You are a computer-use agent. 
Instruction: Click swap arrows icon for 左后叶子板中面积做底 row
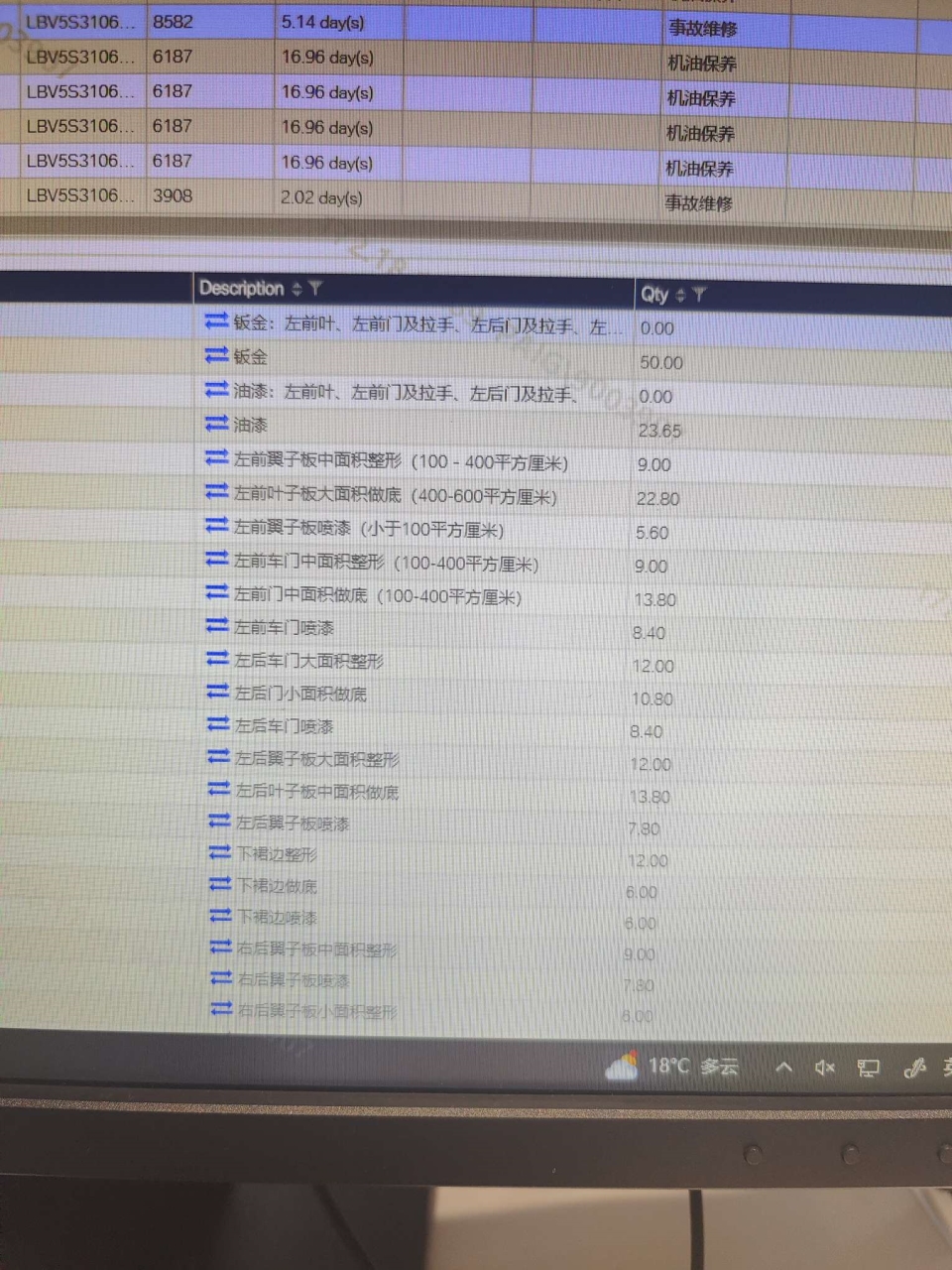click(218, 789)
